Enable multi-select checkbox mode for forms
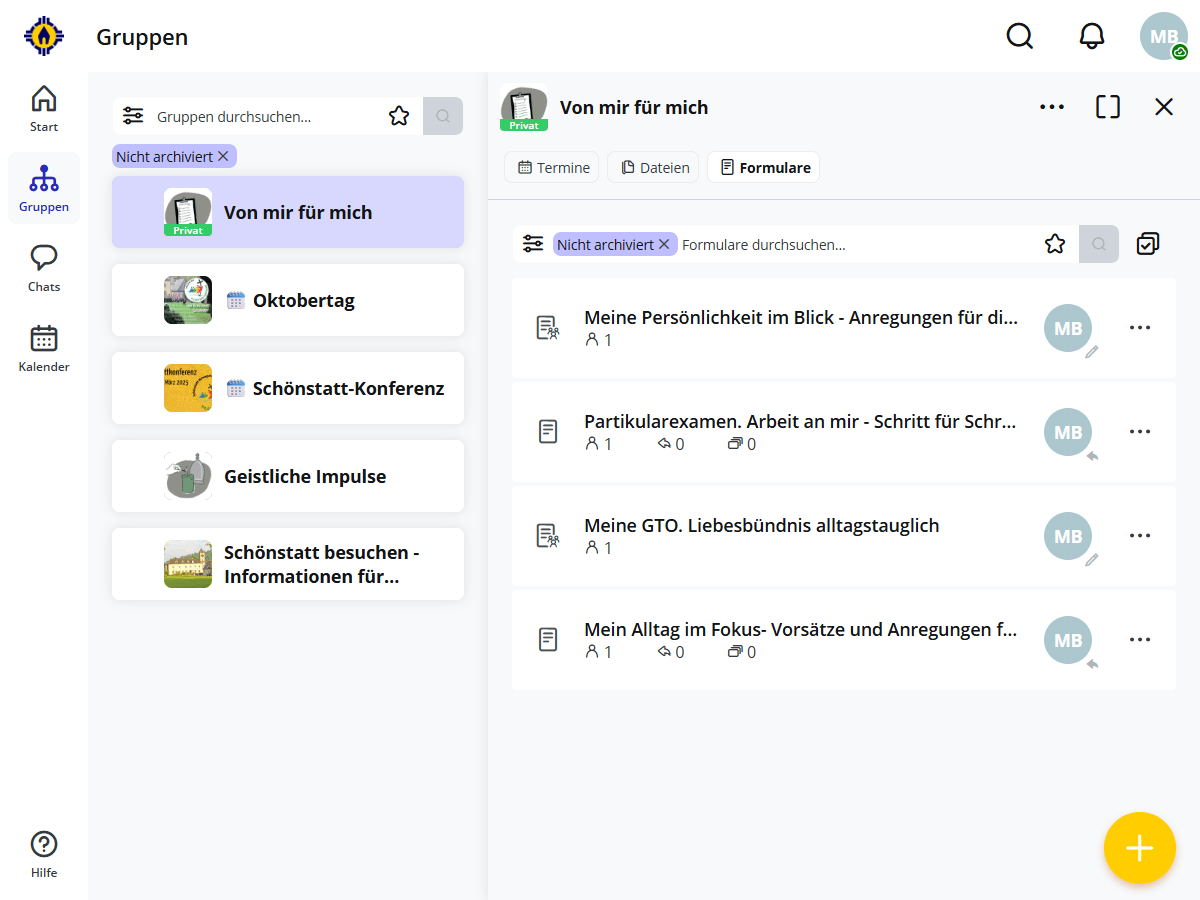 coord(1148,244)
